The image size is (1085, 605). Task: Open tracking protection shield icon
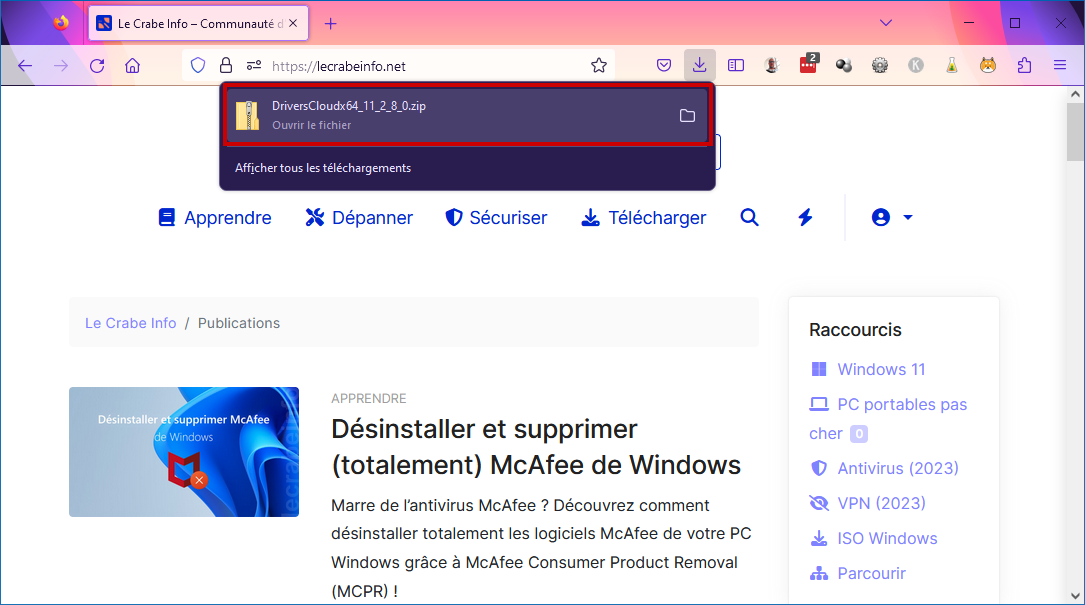coord(198,66)
